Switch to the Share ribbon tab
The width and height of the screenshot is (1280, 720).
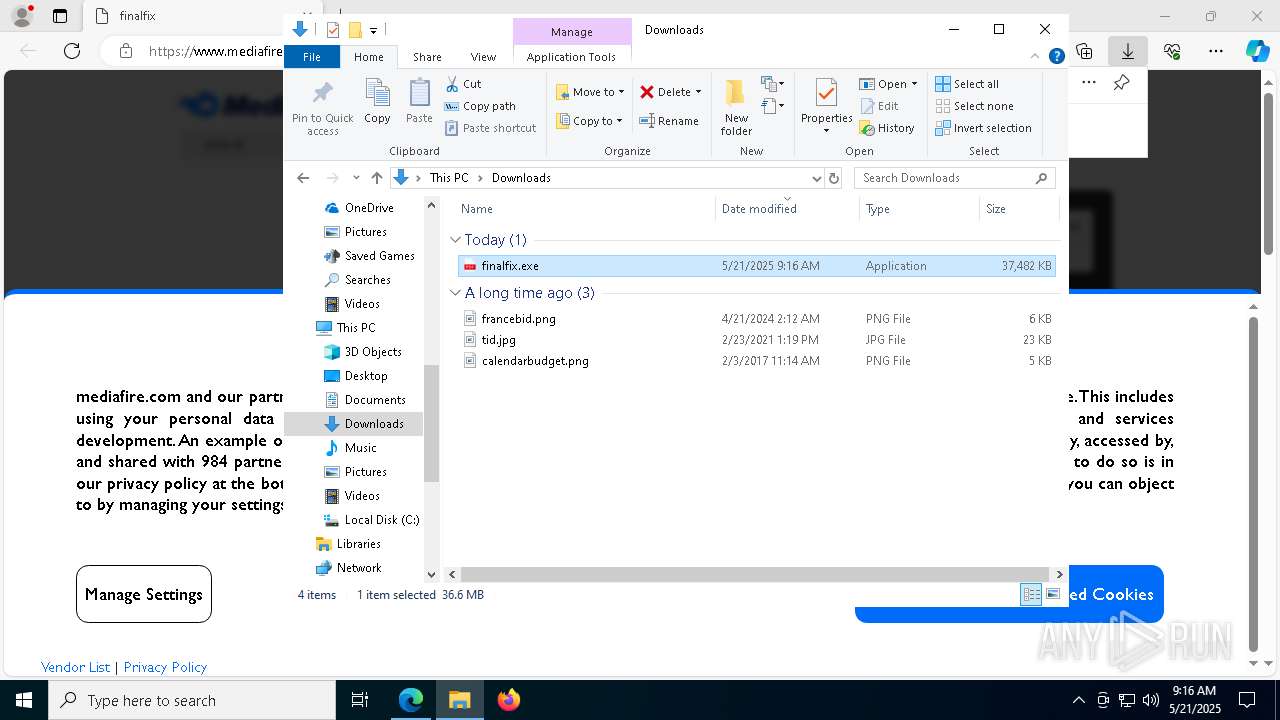(427, 57)
